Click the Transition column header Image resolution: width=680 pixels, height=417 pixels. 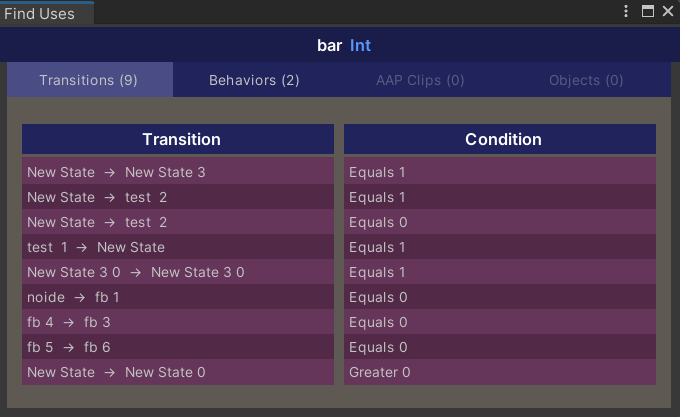(x=178, y=139)
